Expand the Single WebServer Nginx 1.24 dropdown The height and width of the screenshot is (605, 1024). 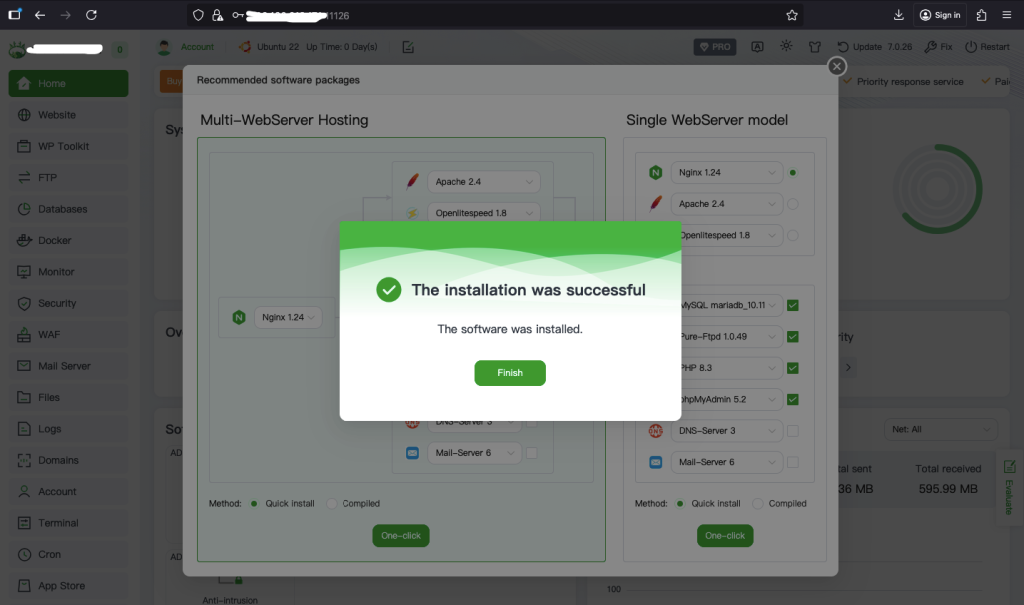(x=725, y=173)
